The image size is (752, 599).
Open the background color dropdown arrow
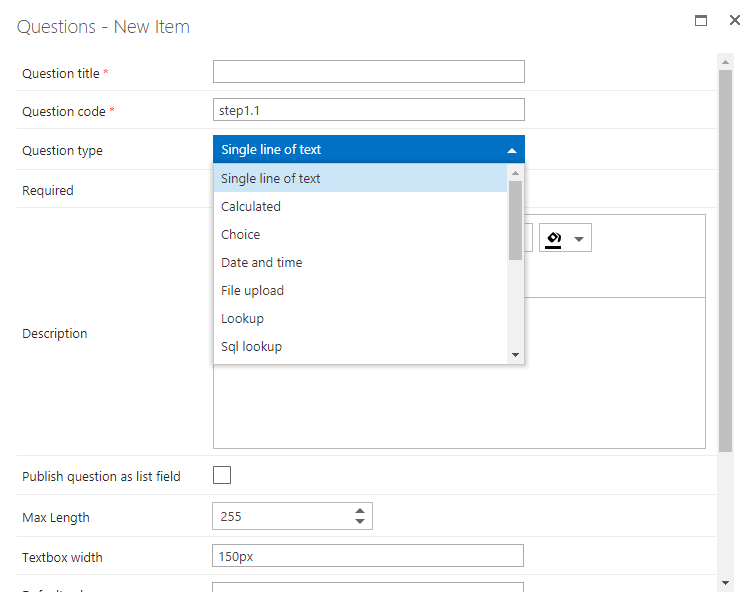click(x=579, y=239)
